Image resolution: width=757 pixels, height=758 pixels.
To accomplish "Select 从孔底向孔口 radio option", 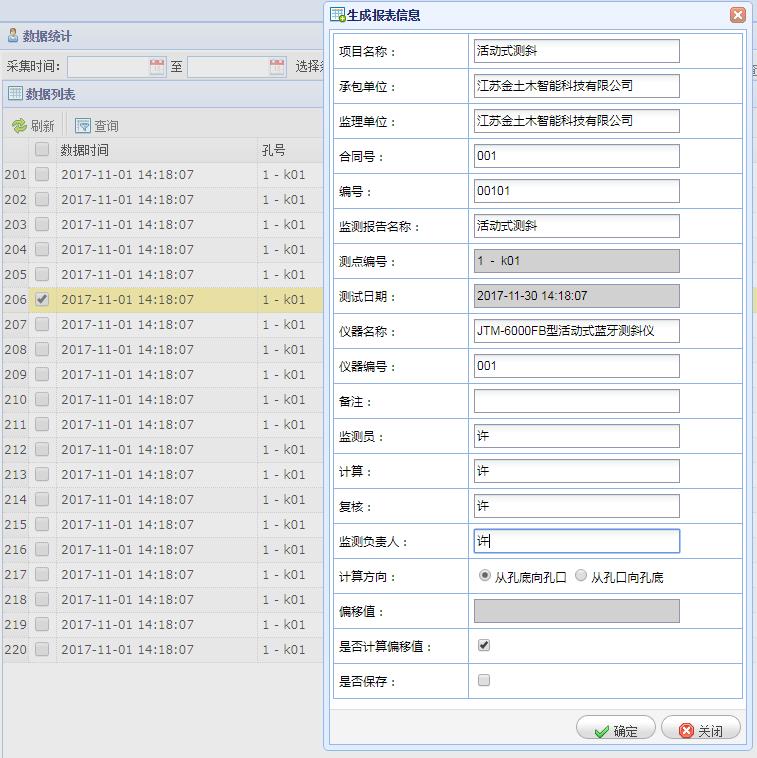I will pyautogui.click(x=485, y=576).
